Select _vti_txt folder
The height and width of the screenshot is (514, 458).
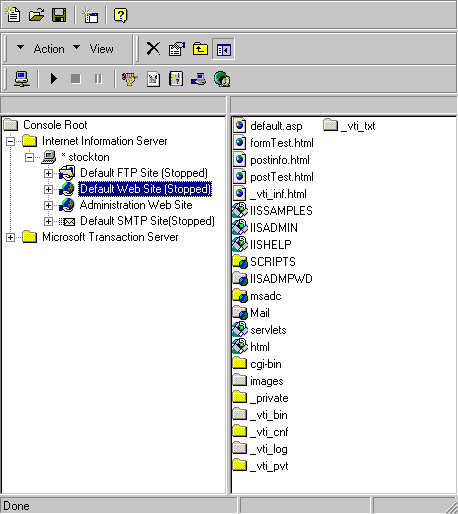pyautogui.click(x=358, y=126)
